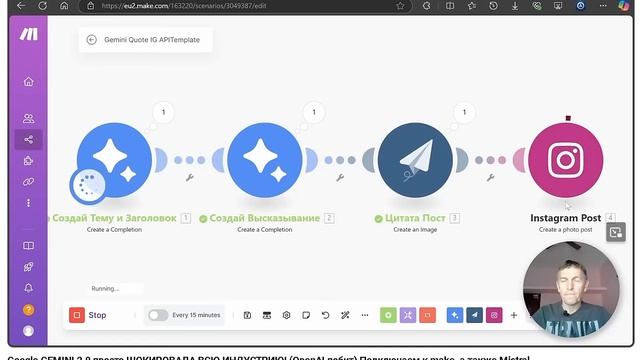Viewport: 640px width, 360px height.
Task: Click the Создай Высказывание label
Action: (264, 218)
